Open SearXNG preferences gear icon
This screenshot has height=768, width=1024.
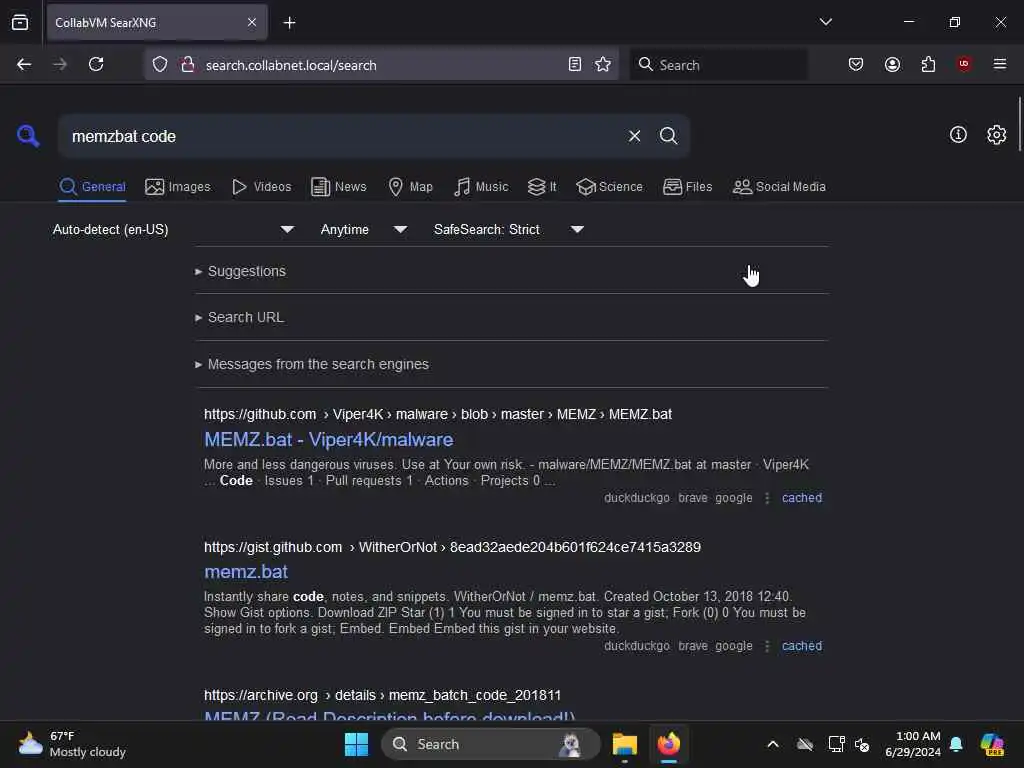tap(996, 135)
